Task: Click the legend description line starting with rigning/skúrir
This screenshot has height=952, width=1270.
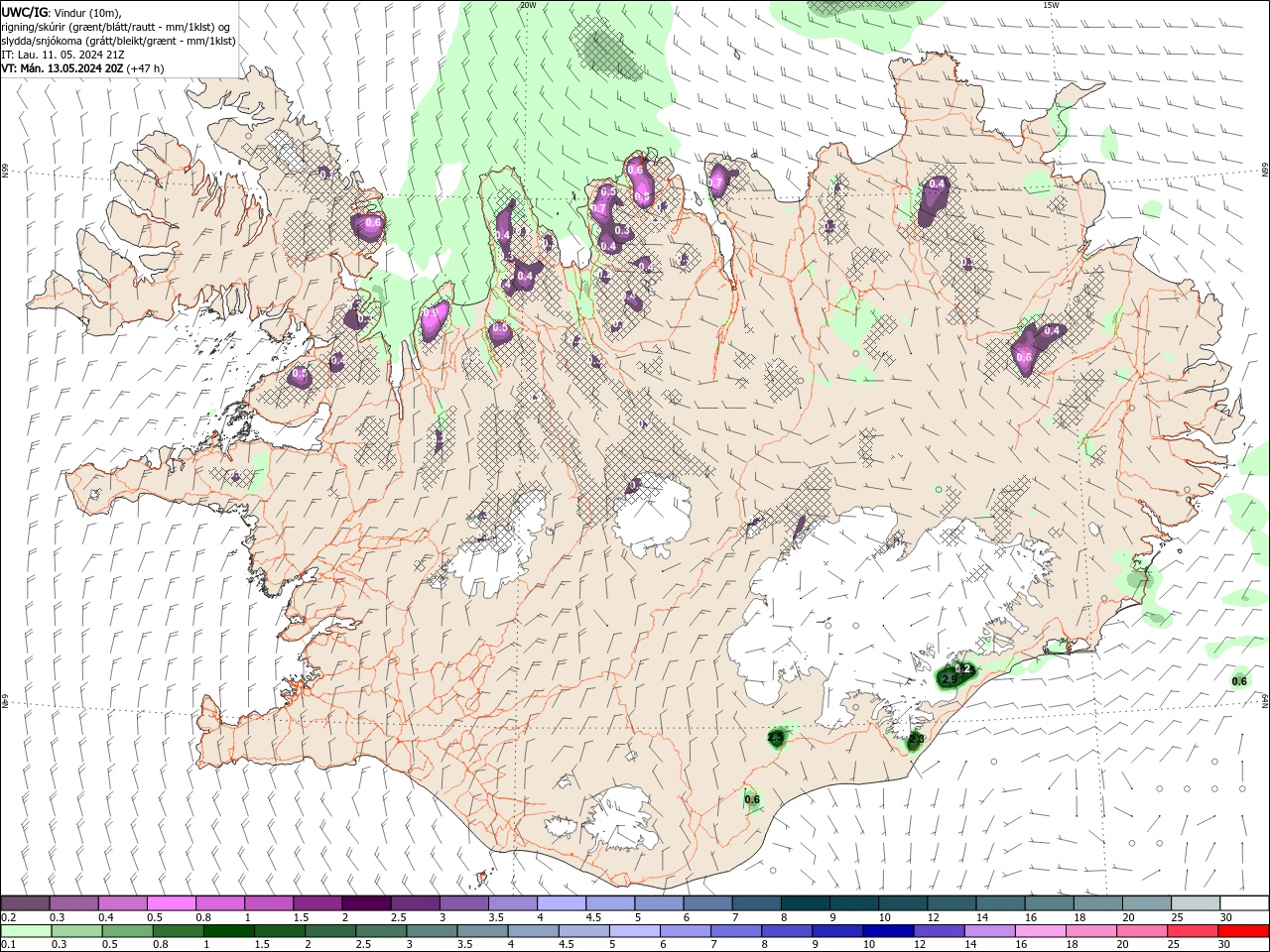Action: pyautogui.click(x=116, y=26)
